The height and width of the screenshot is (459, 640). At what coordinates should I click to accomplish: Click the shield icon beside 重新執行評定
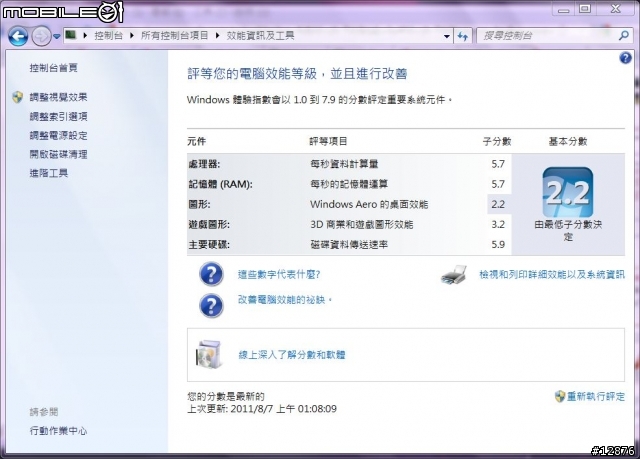(x=560, y=396)
